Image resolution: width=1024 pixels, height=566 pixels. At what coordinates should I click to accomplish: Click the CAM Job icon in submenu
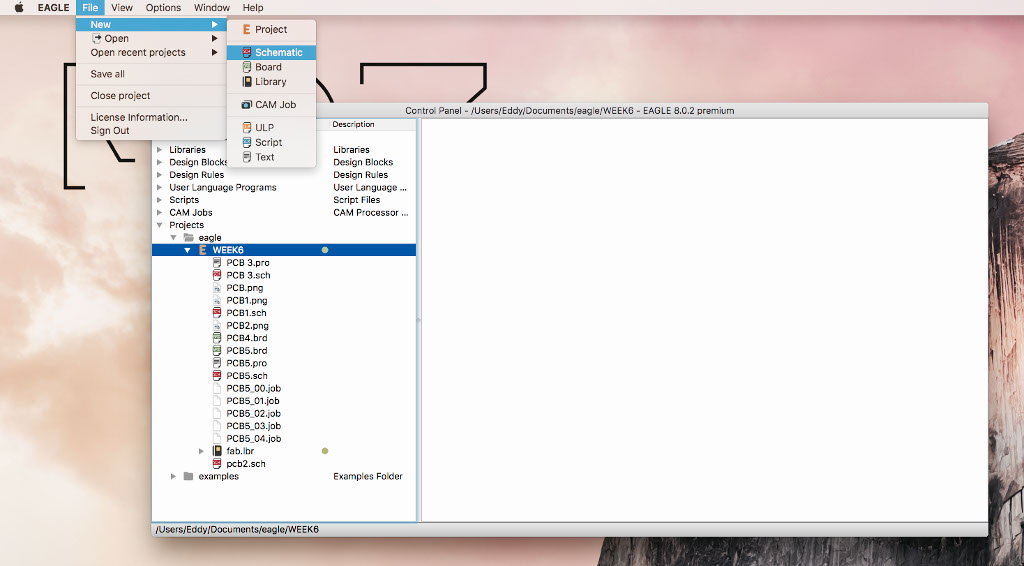[247, 104]
